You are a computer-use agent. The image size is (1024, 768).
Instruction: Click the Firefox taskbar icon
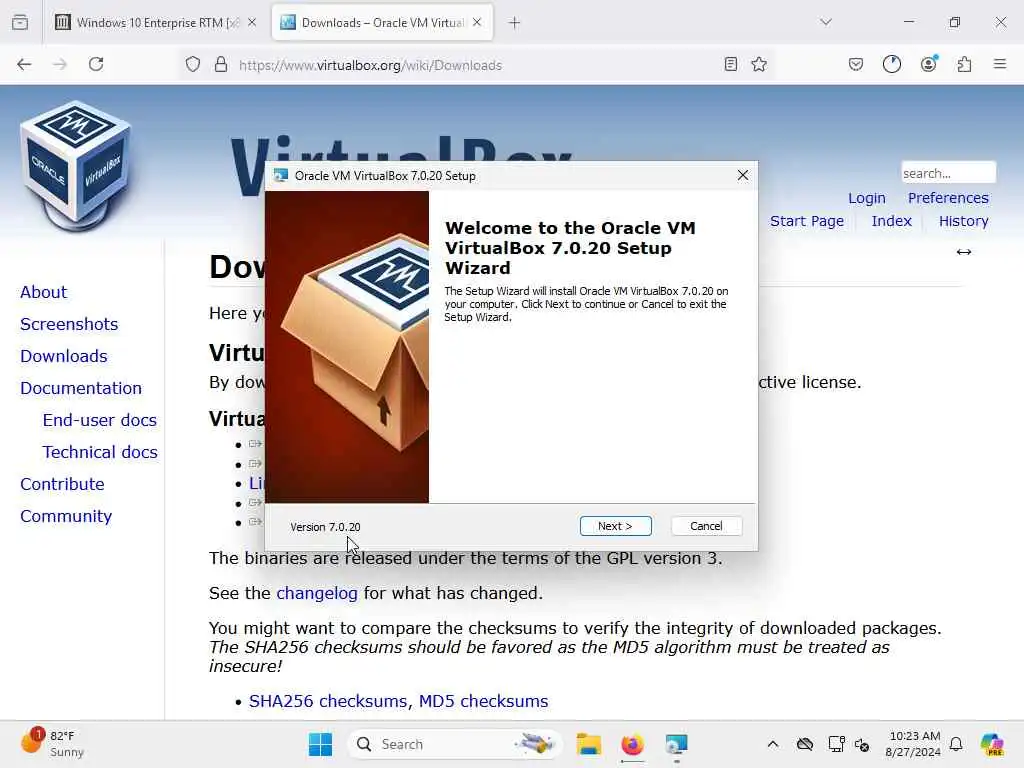(632, 744)
